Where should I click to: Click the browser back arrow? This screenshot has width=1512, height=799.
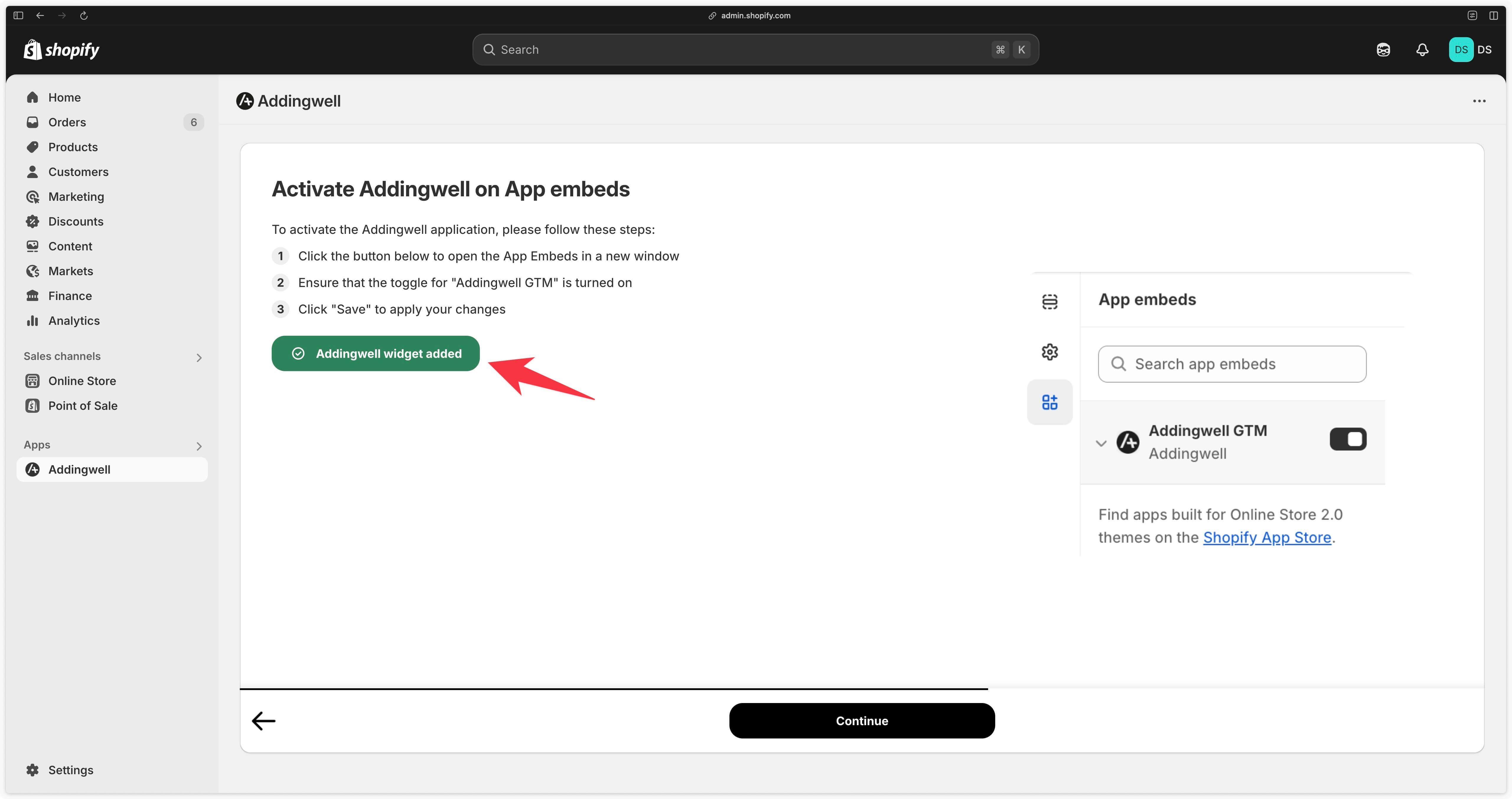click(x=40, y=15)
